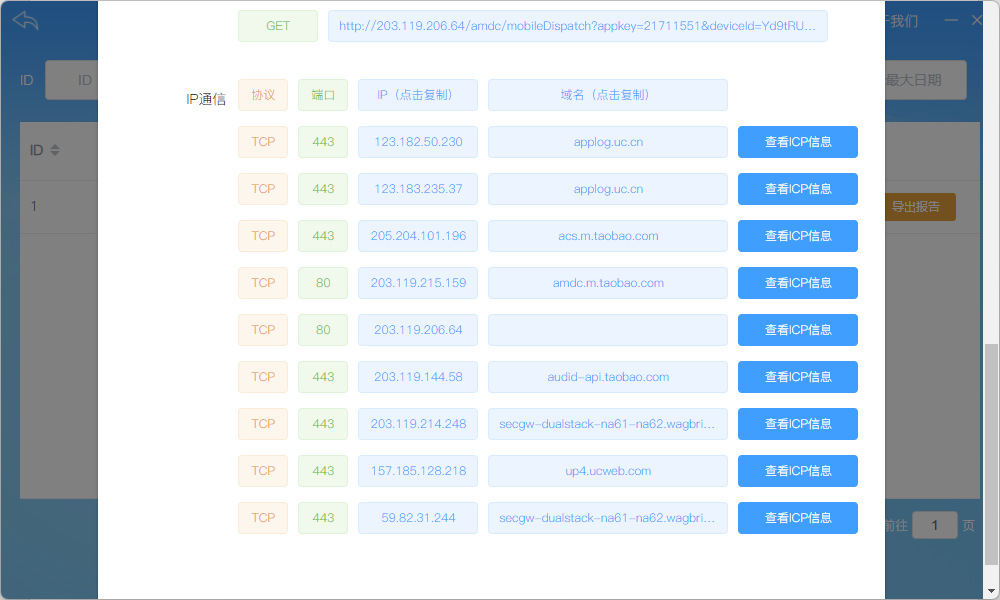
Task: View ICP info for amdc.m.taobao.com
Action: coord(797,283)
